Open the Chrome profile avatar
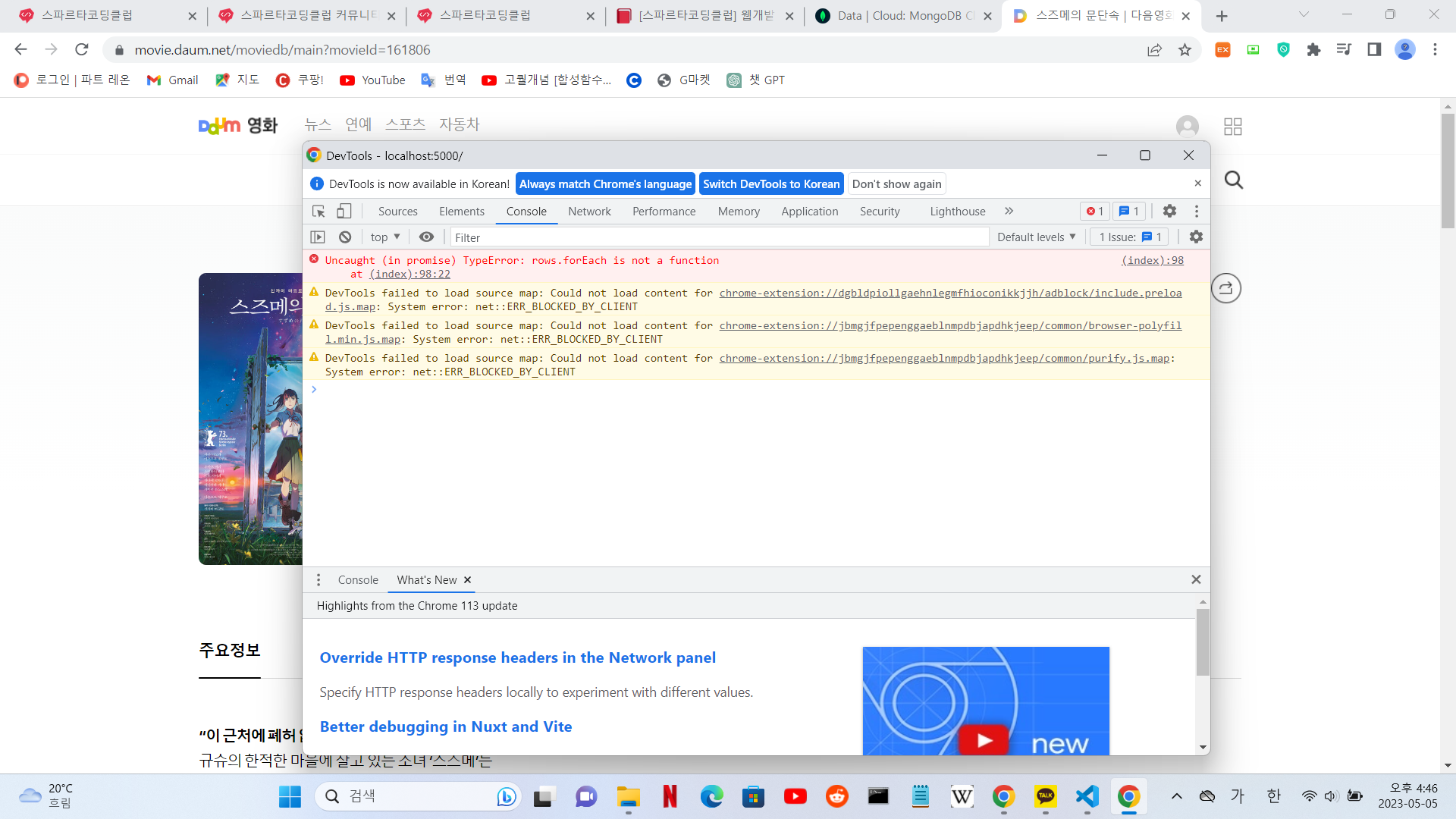 click(x=1405, y=50)
